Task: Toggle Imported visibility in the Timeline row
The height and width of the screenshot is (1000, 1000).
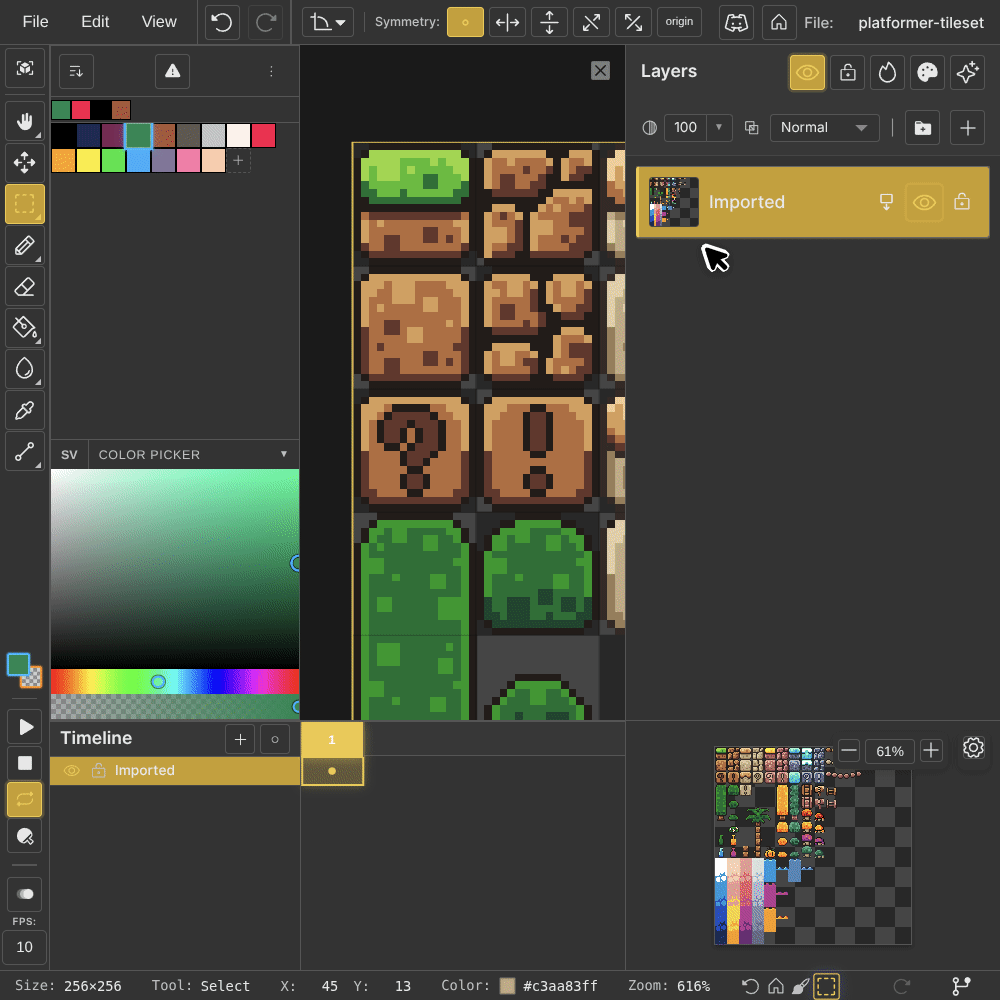Action: pyautogui.click(x=71, y=770)
